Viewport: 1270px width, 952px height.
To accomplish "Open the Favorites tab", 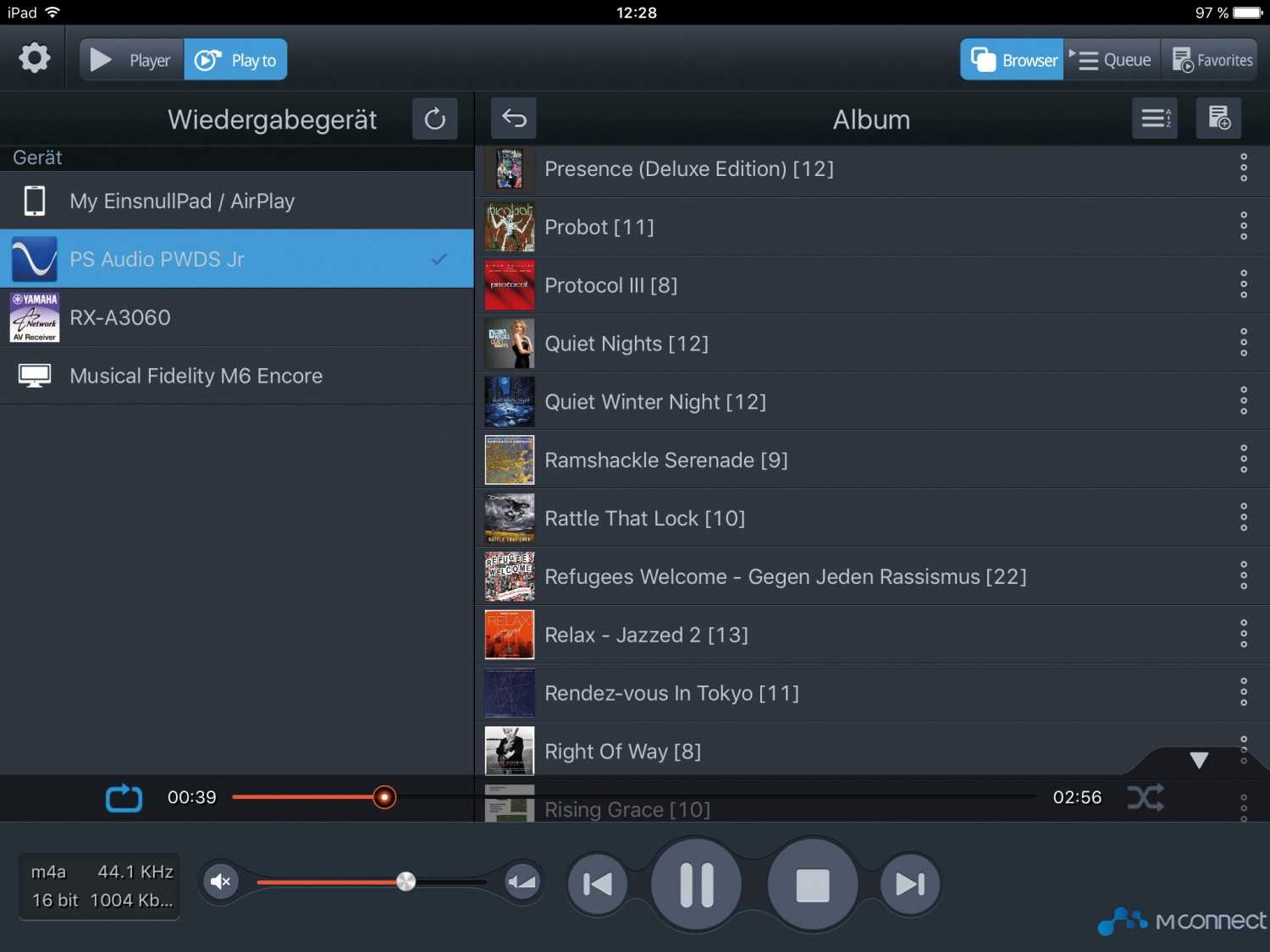I will click(x=1210, y=60).
